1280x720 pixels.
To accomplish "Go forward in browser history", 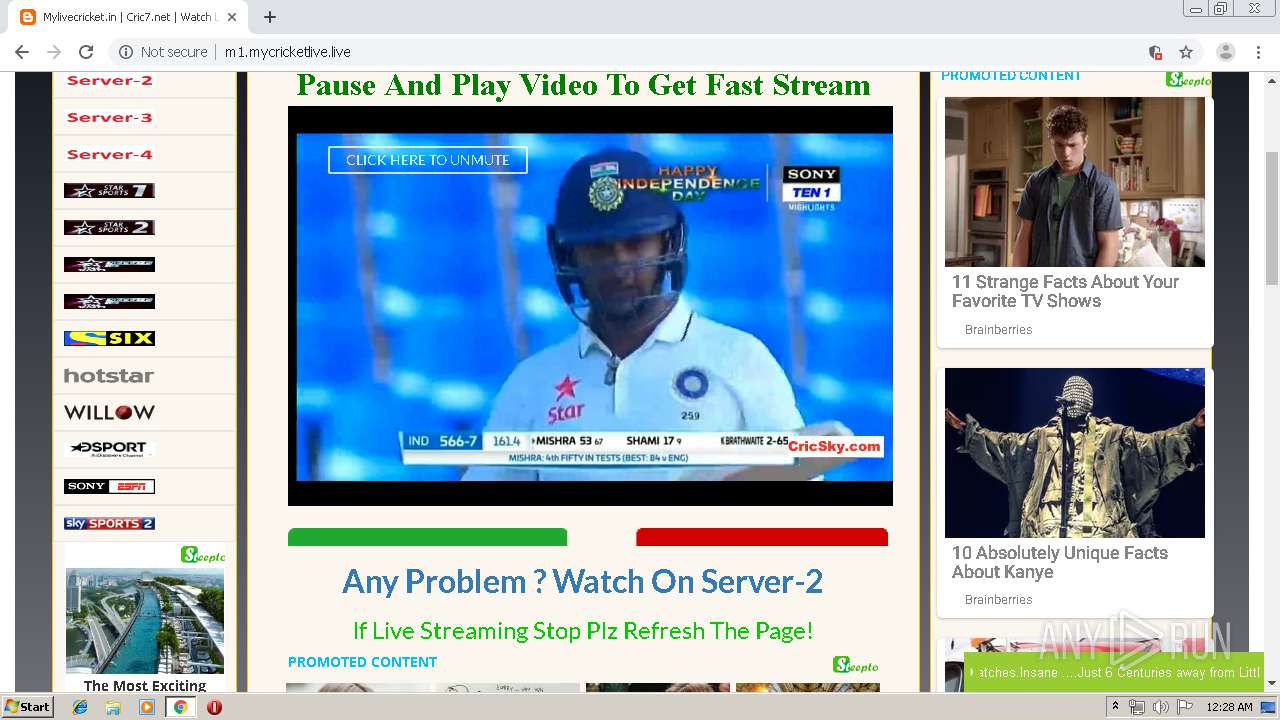I will pos(54,52).
